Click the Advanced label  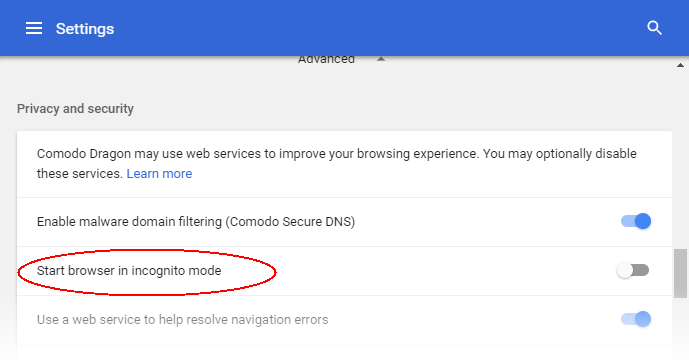(x=326, y=59)
